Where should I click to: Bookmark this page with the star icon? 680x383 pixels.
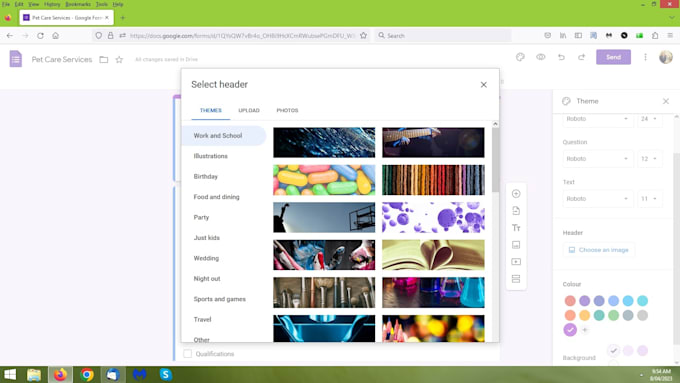point(363,36)
